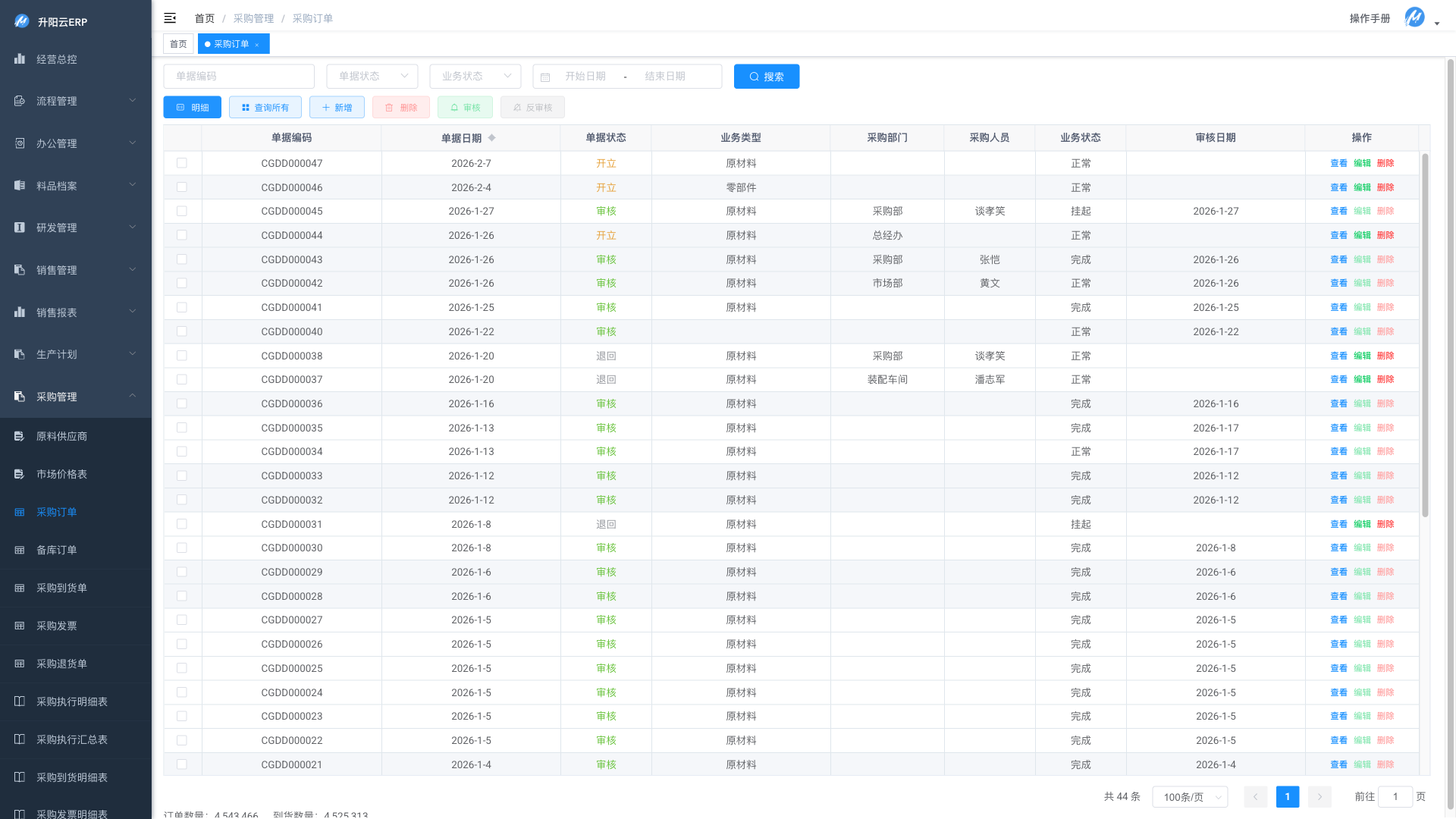
Task: Switch to the 首页 tab
Action: coord(178,44)
